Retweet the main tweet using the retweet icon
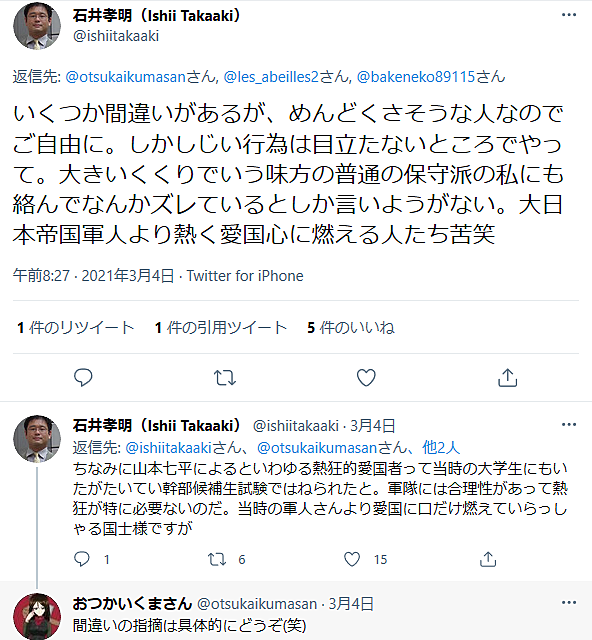Image resolution: width=592 pixels, height=640 pixels. point(225,378)
